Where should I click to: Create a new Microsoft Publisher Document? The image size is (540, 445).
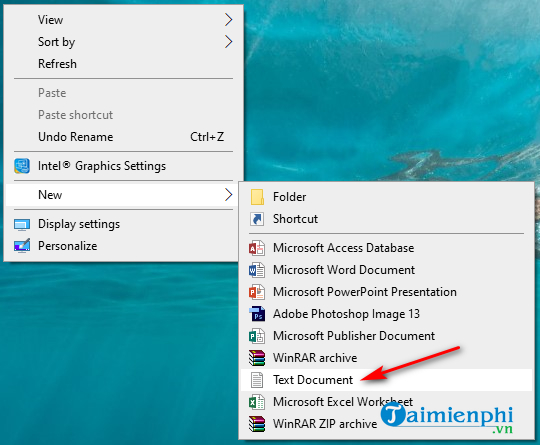[x=386, y=336]
